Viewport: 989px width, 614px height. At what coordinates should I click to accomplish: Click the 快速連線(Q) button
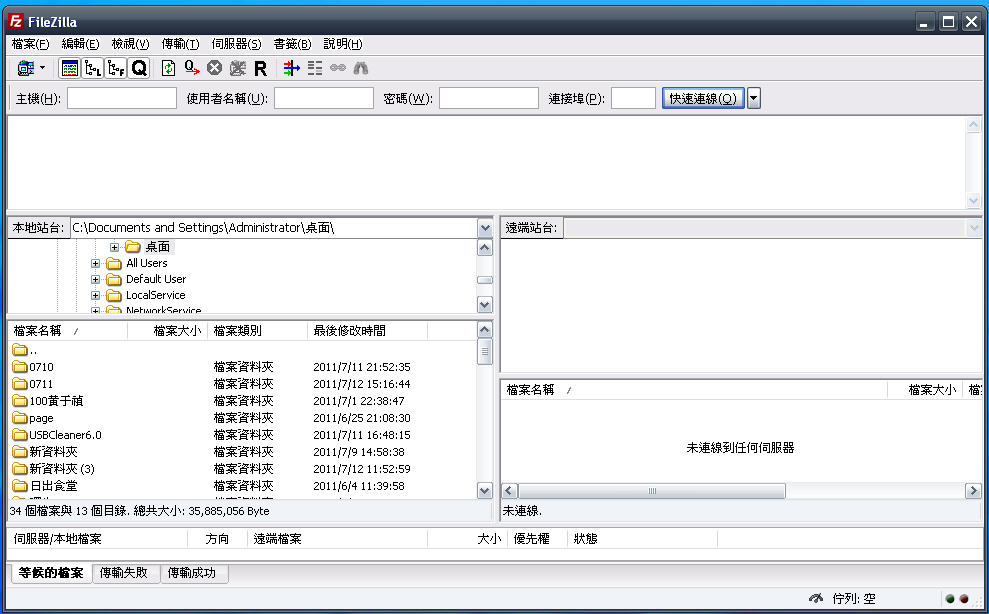coord(703,98)
